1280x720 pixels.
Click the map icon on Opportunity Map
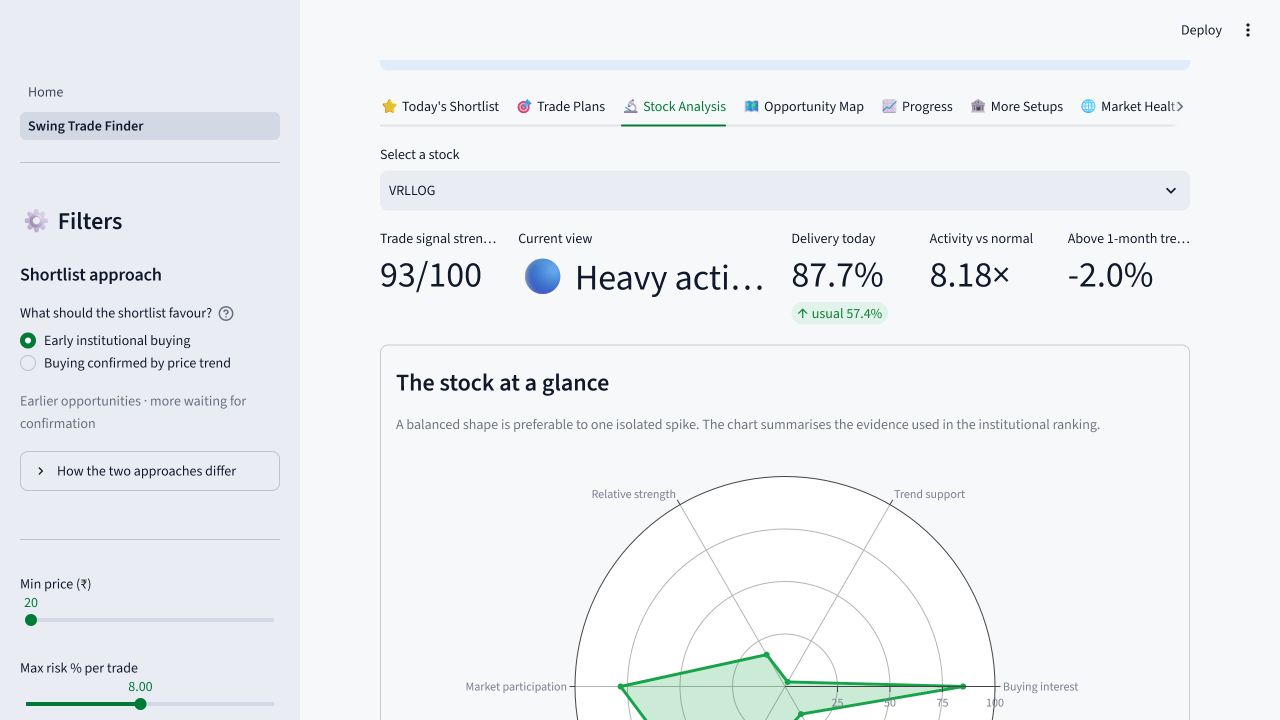tap(752, 106)
